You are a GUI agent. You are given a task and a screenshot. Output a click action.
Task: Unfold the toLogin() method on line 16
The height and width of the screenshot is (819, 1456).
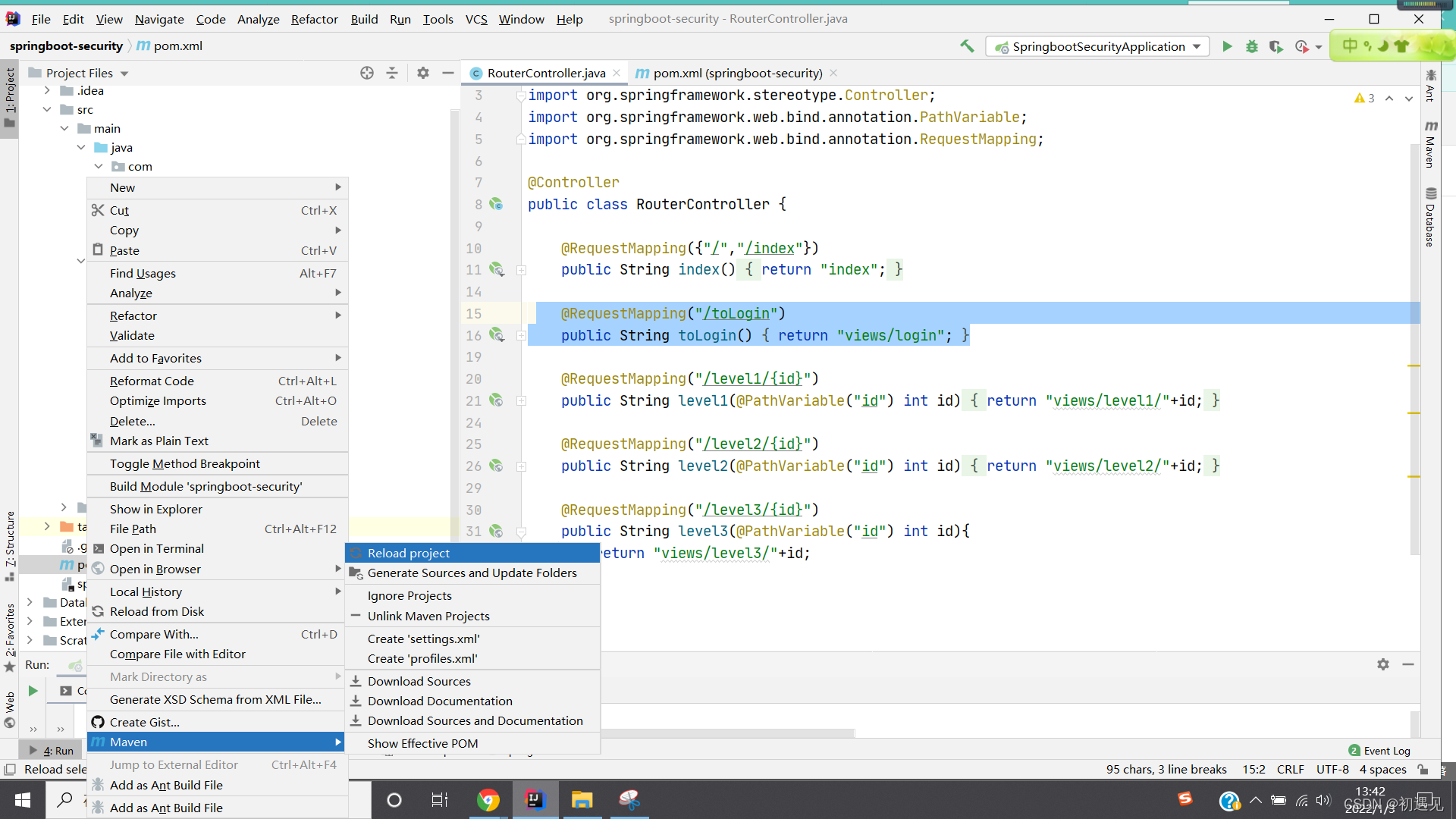522,335
